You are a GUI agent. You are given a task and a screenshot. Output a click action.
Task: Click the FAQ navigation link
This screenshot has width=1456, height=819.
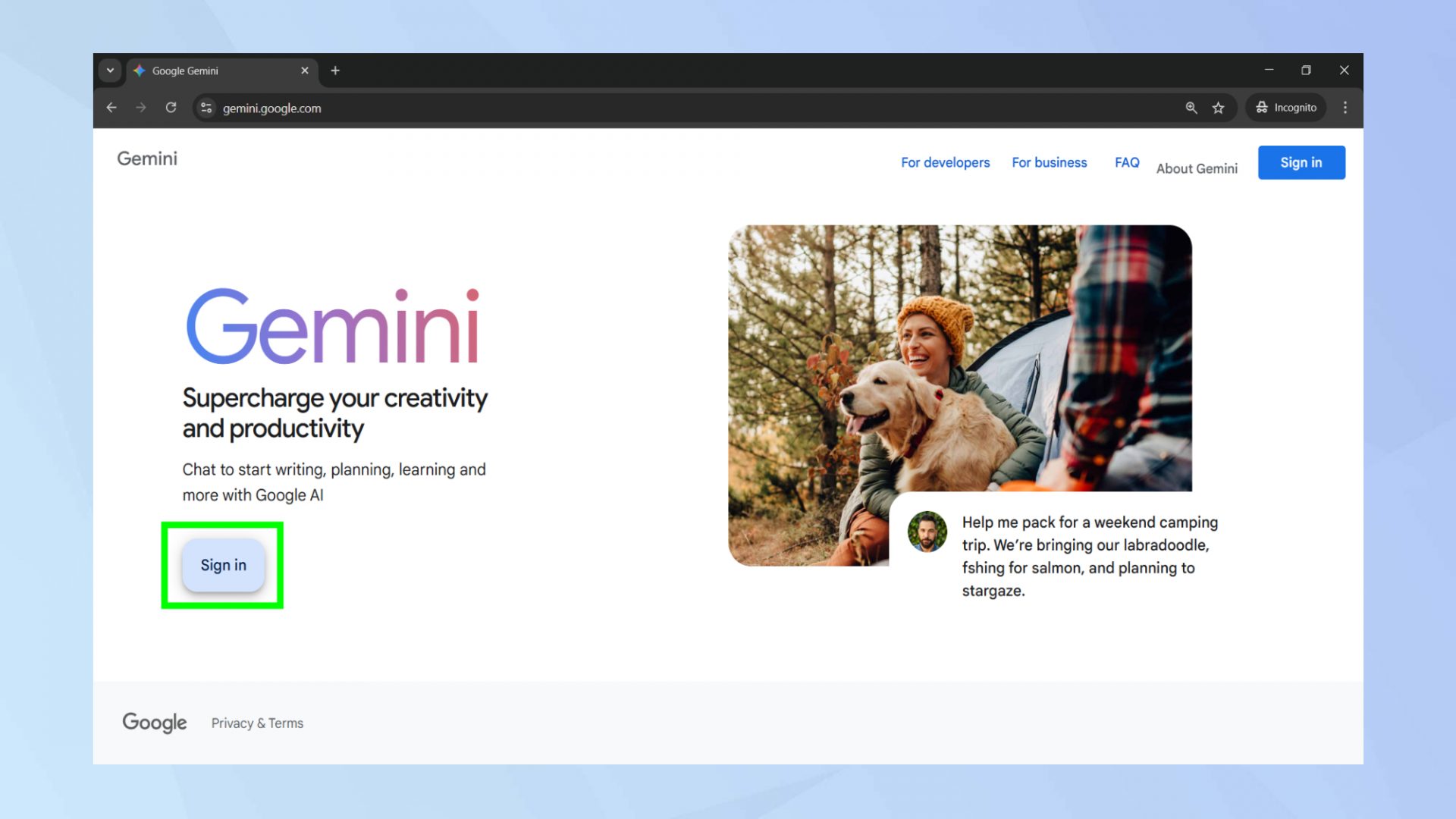1126,162
